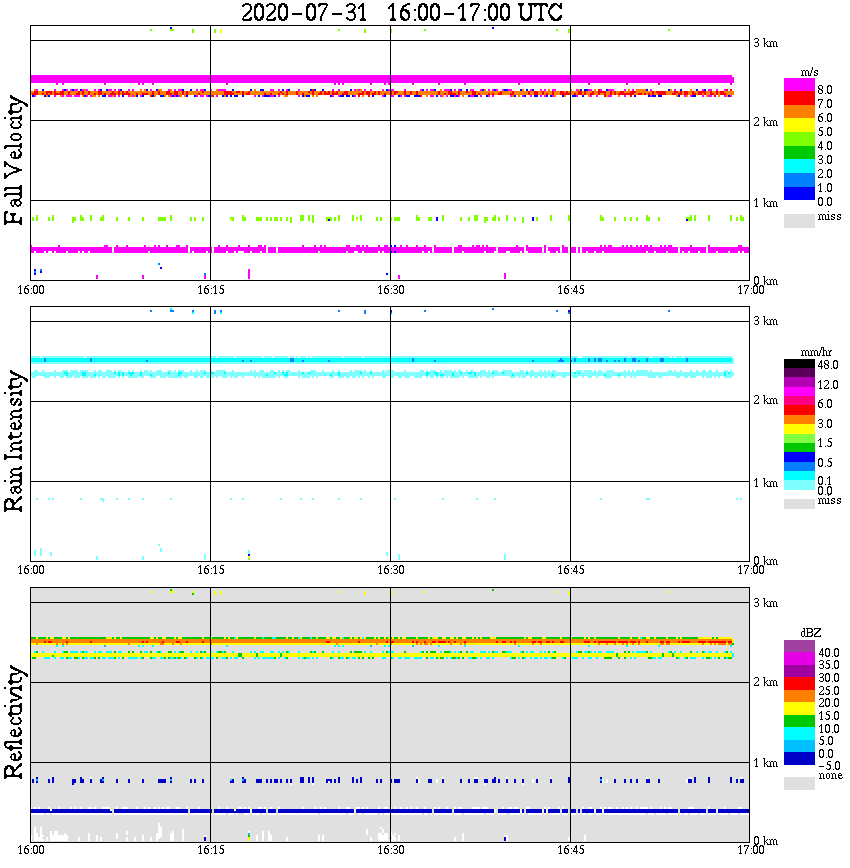Select the yellow swatch in the dBZ legend
Viewport: 850px width, 868px height.
[799, 709]
